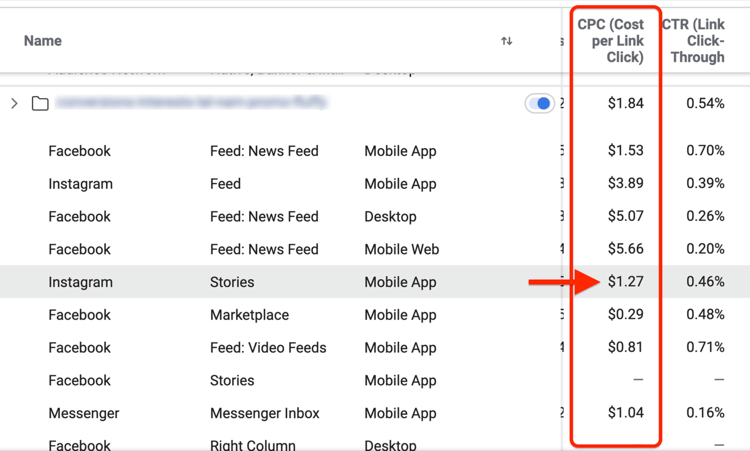Click the Feed: Video Feeds placement cell
This screenshot has width=750, height=451.
[x=268, y=348]
